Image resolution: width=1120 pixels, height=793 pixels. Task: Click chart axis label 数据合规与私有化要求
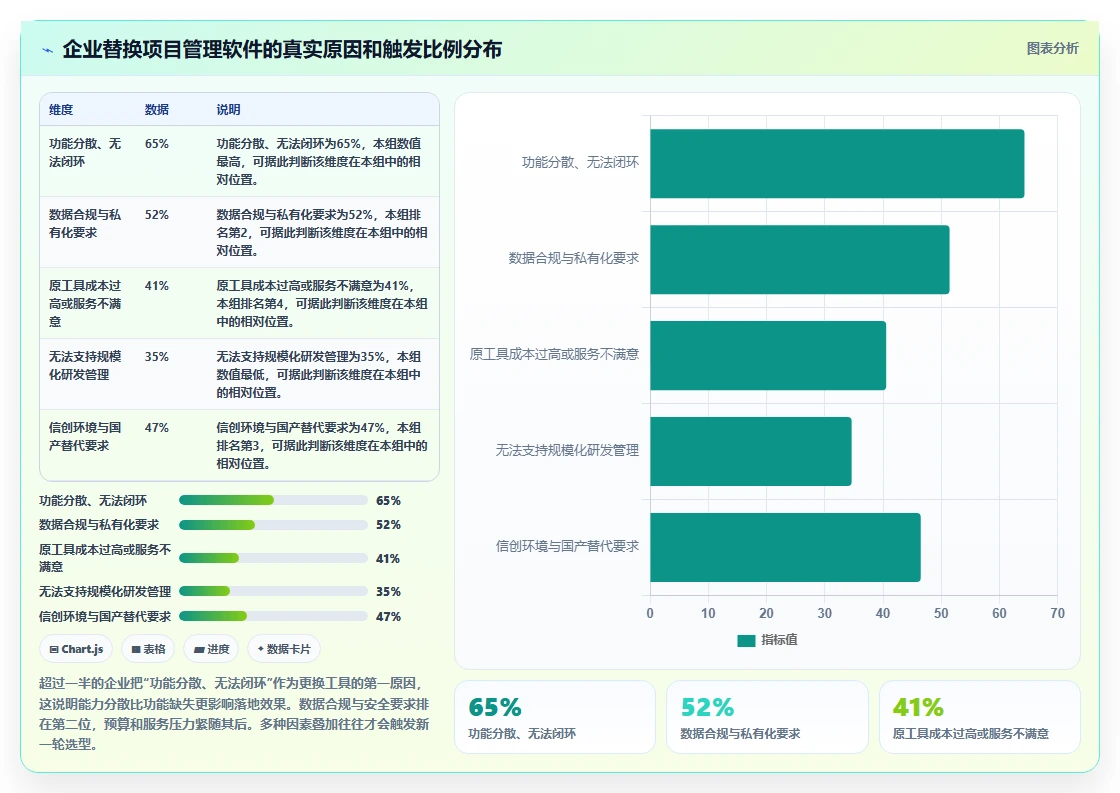coord(574,259)
